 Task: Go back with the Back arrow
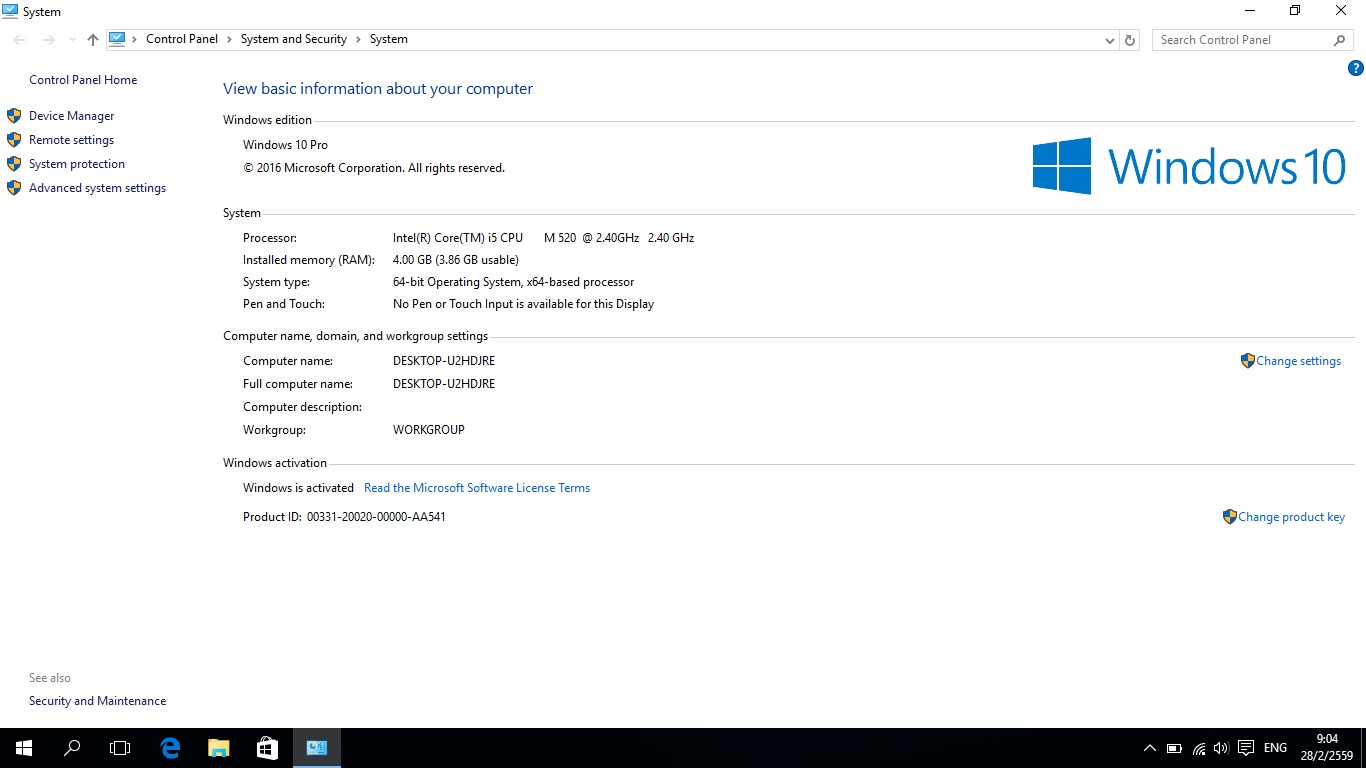[20, 40]
